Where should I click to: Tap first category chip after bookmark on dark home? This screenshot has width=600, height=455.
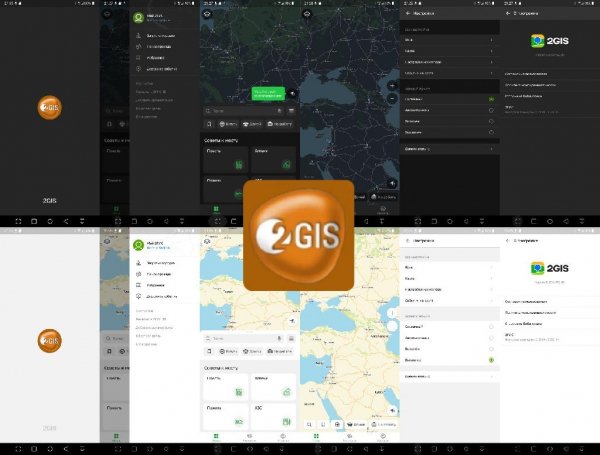click(228, 124)
